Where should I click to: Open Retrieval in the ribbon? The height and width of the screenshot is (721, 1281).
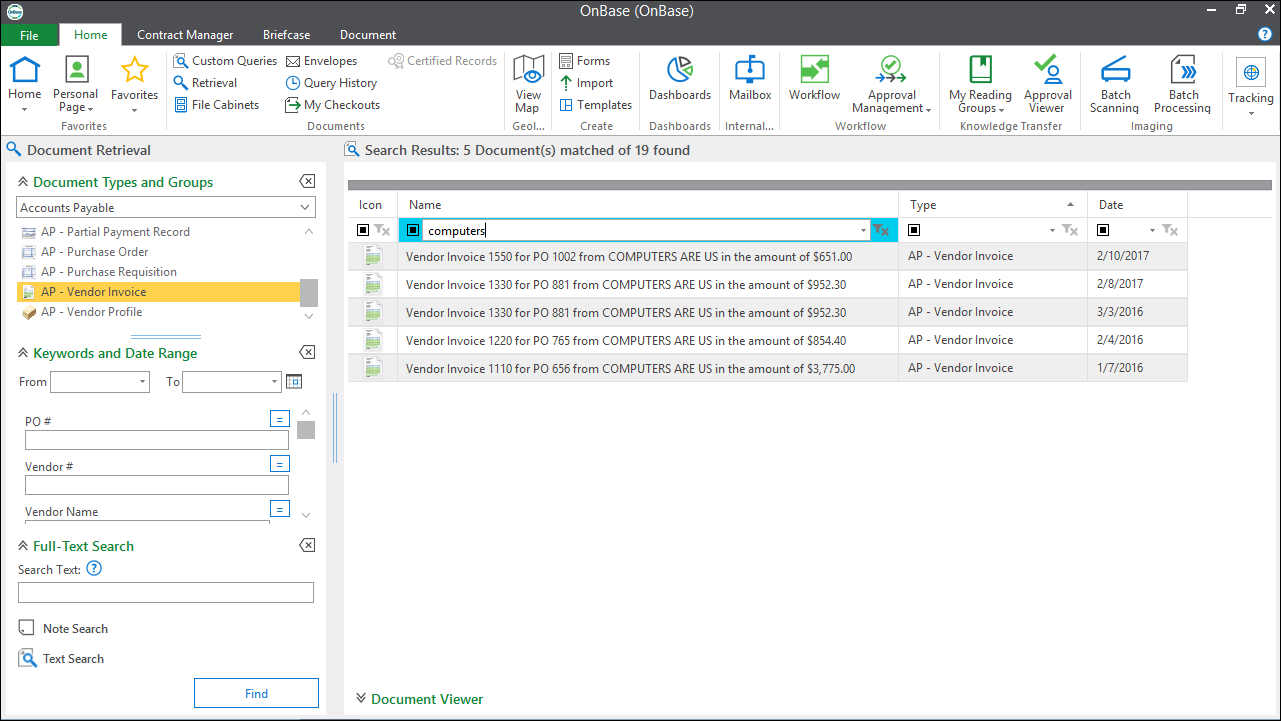pos(206,83)
